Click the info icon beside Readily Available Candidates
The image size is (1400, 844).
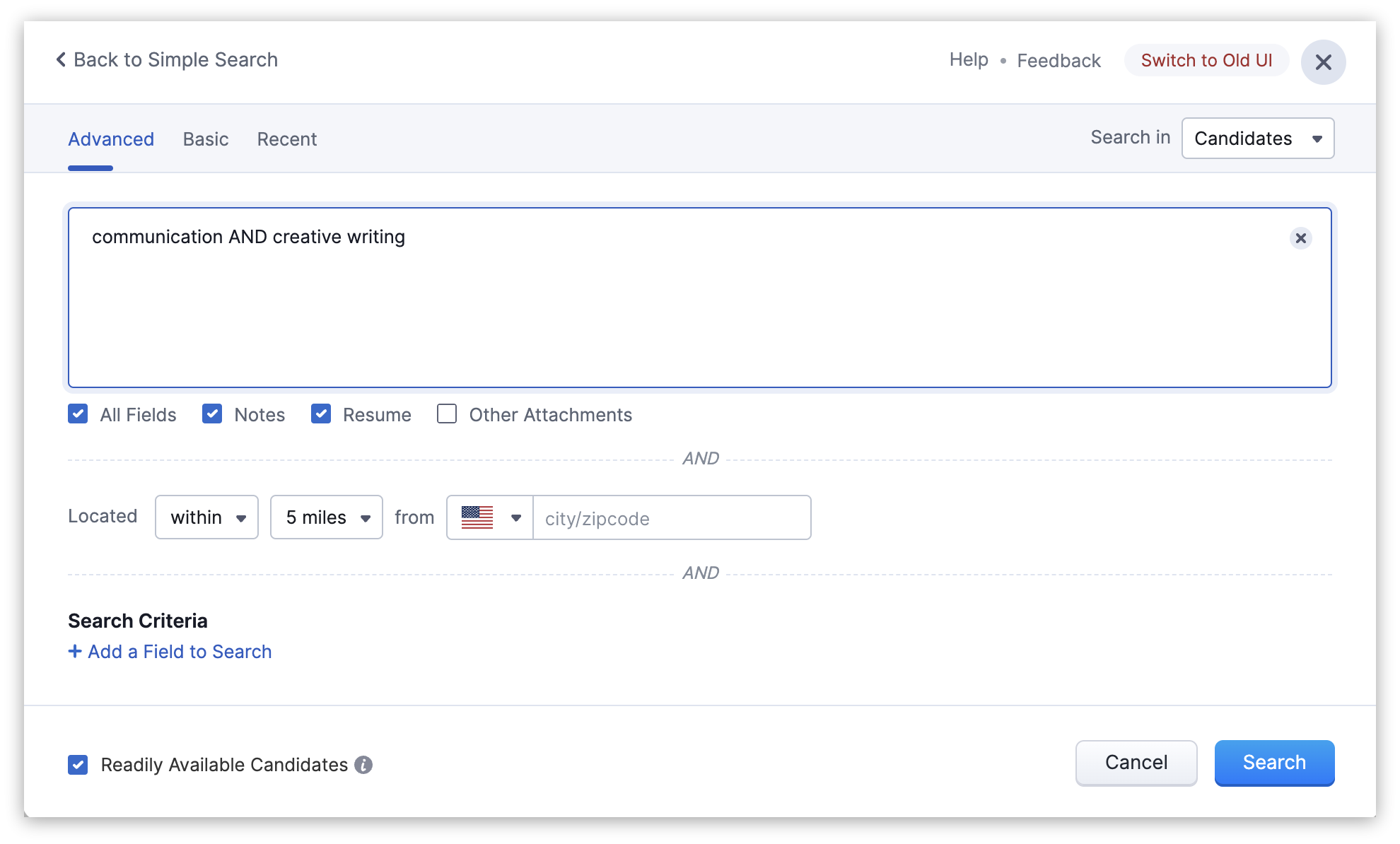363,765
